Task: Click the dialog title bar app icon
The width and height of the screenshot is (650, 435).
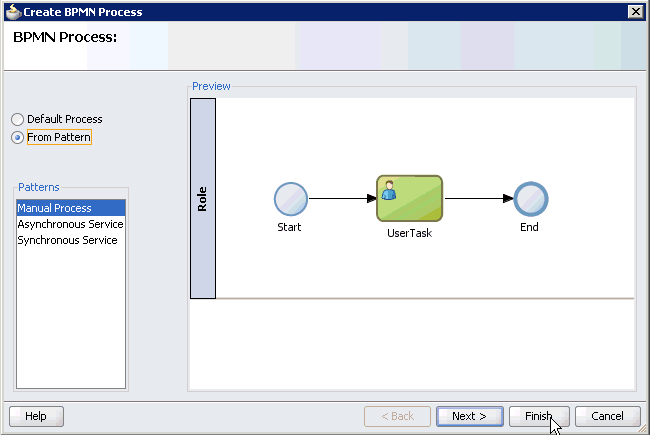Action: (13, 12)
